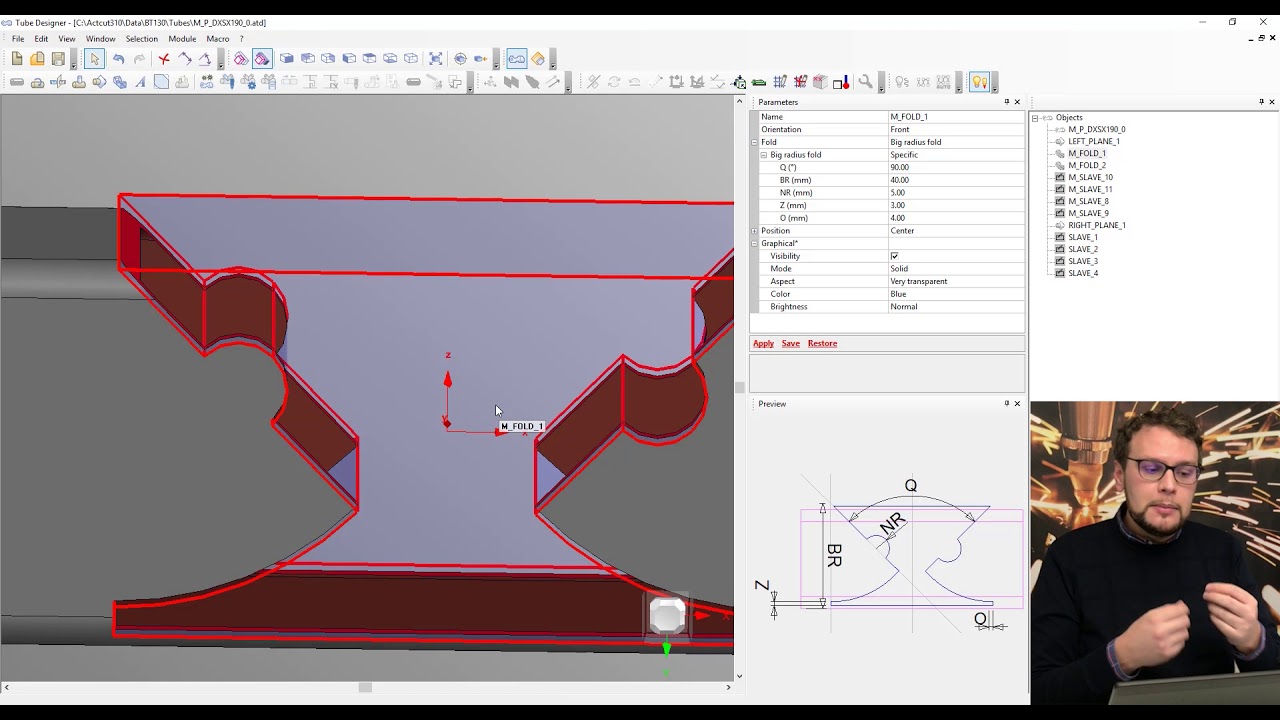This screenshot has width=1280, height=720.
Task: Select M_FOLD_2 in the Objects tree
Action: [1087, 165]
